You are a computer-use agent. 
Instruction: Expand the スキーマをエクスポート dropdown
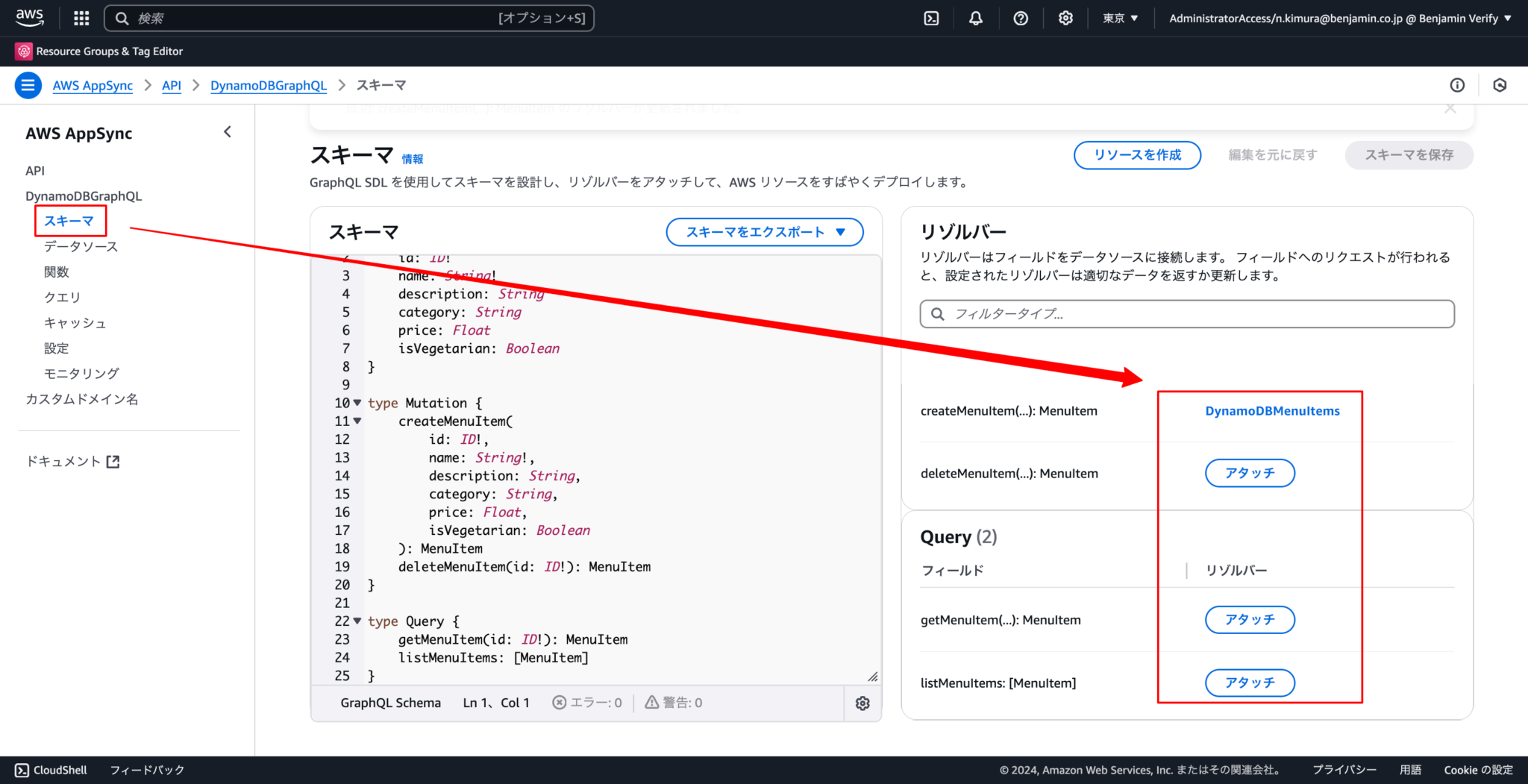pos(763,232)
